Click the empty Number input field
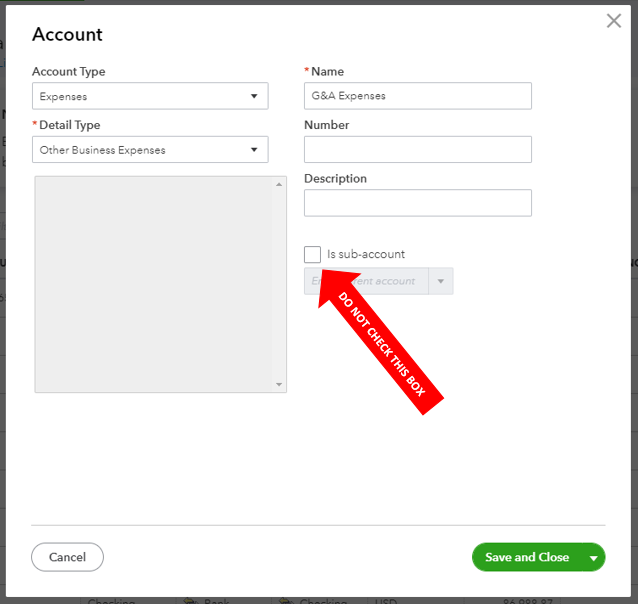Viewport: 638px width, 604px height. point(417,149)
